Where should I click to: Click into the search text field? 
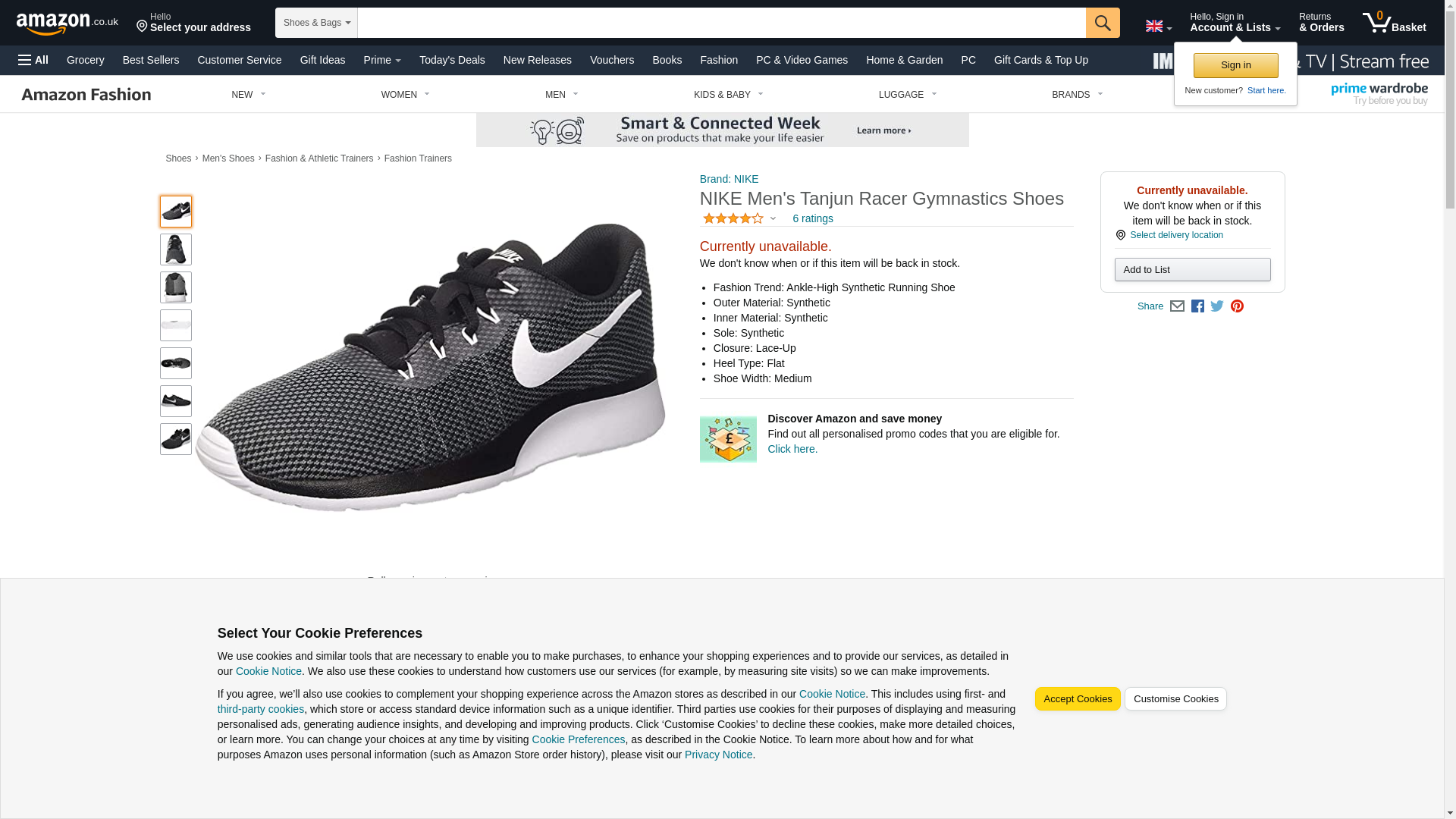pos(720,23)
